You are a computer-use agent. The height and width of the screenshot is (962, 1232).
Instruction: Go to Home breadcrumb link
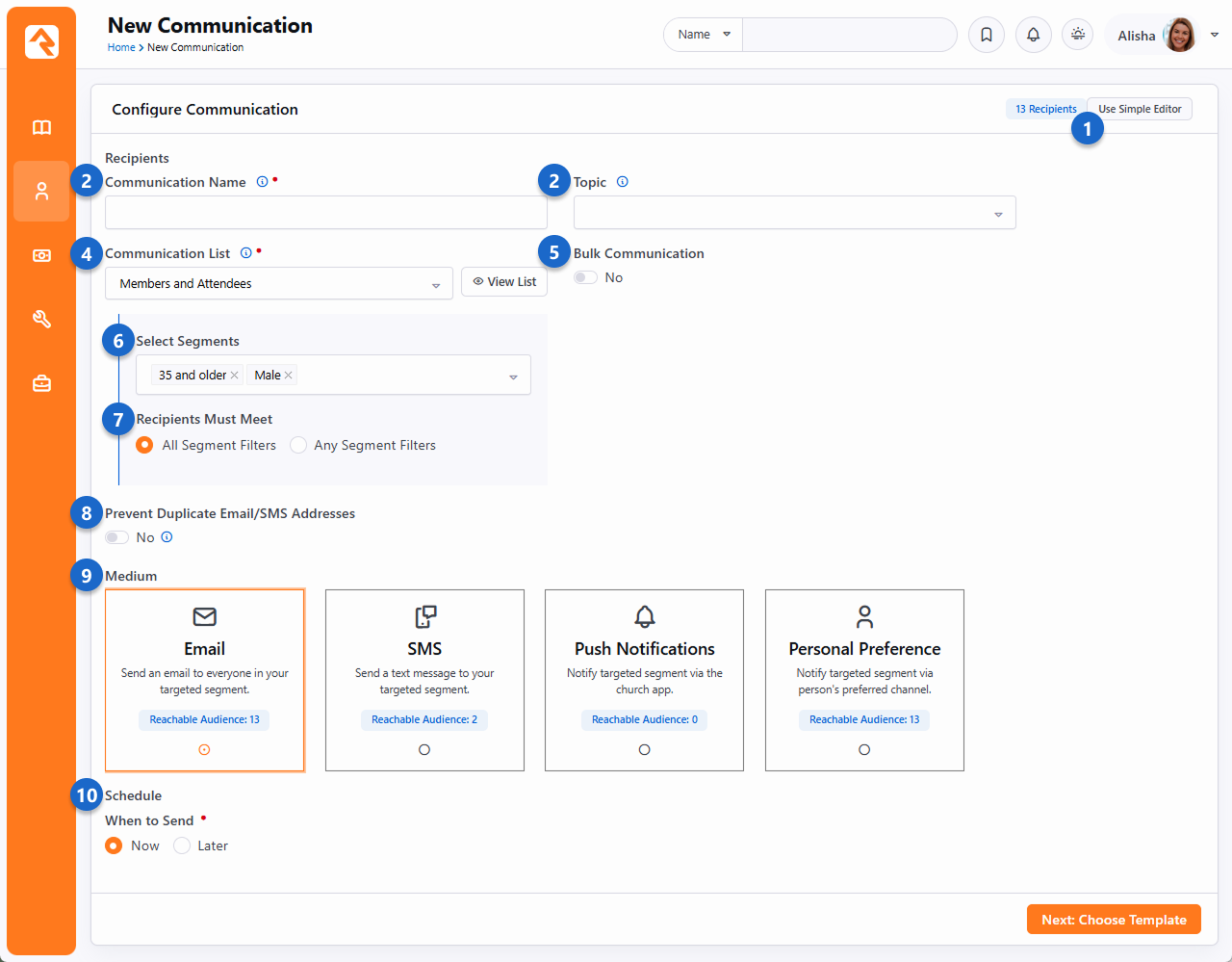121,47
